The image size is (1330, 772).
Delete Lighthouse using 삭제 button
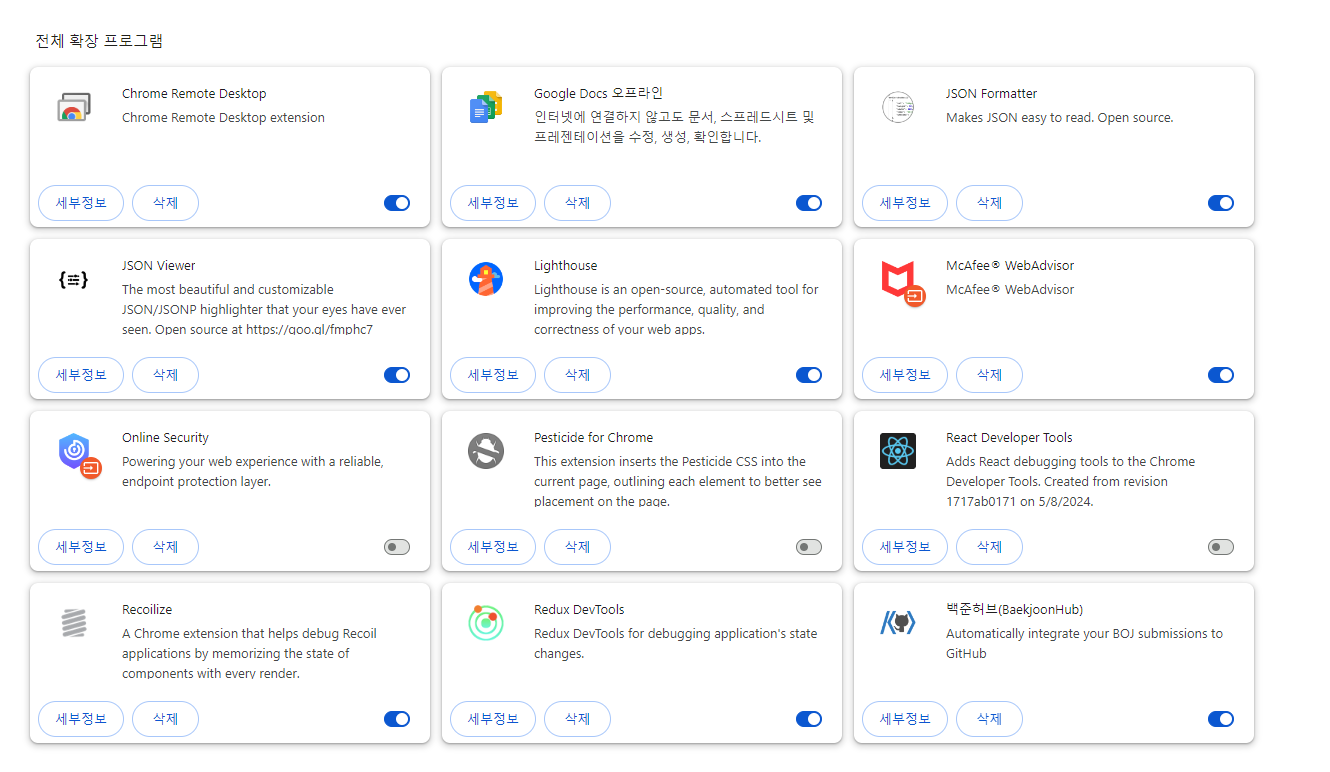point(577,375)
